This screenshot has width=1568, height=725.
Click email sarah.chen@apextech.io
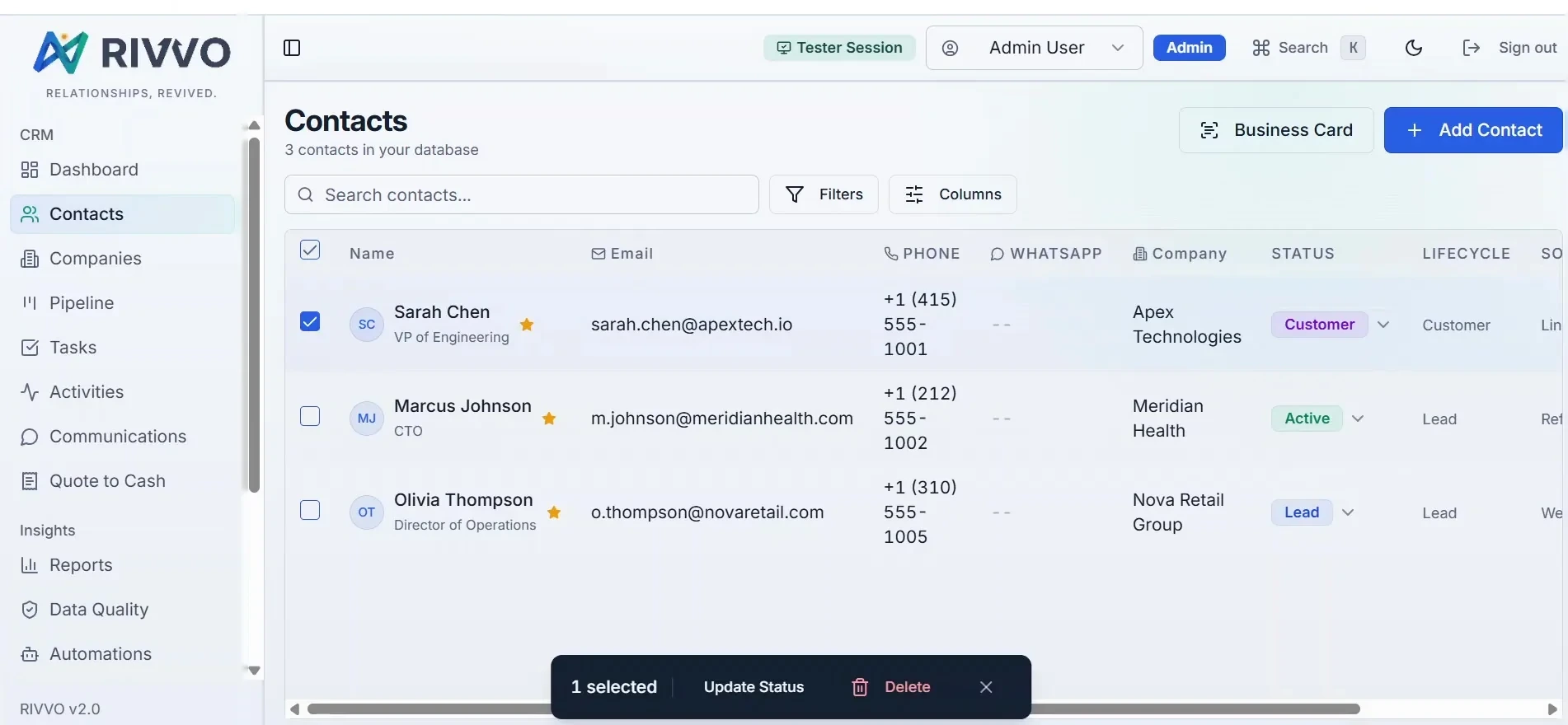click(x=692, y=325)
